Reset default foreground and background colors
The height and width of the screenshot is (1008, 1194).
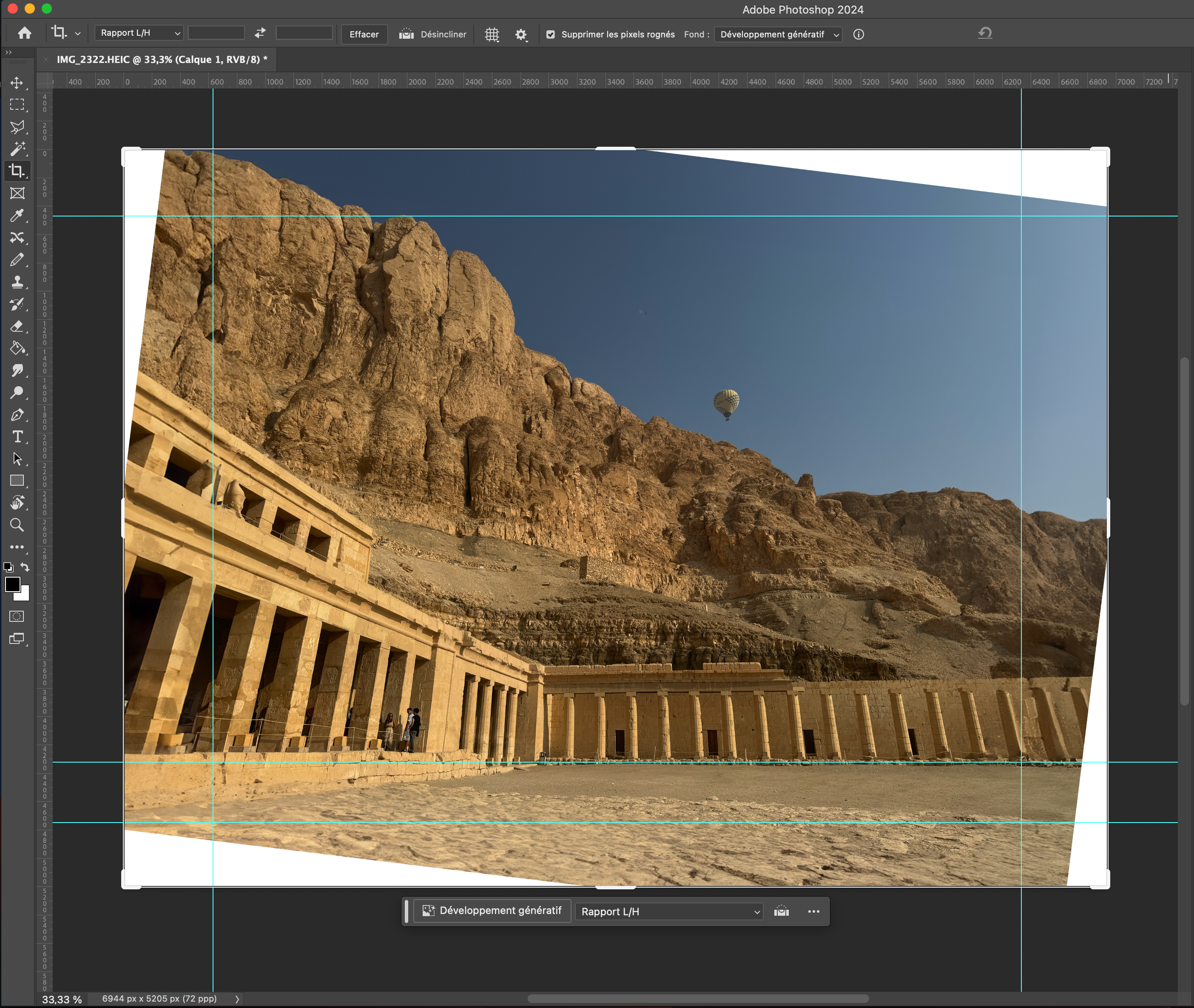tap(9, 567)
